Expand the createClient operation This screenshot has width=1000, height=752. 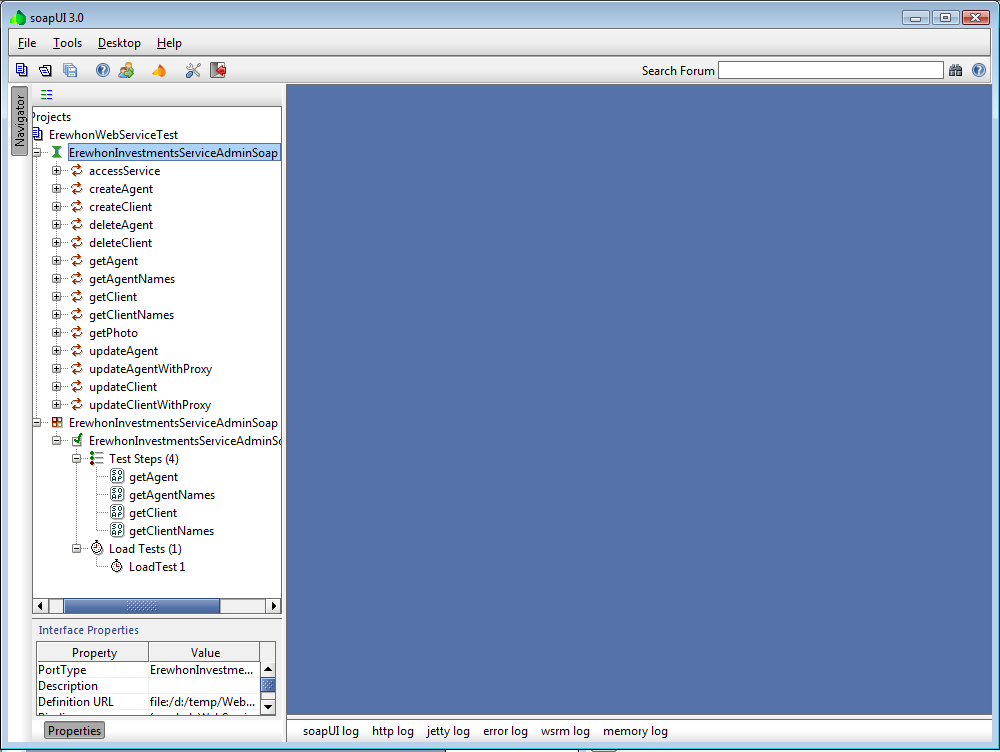(57, 207)
